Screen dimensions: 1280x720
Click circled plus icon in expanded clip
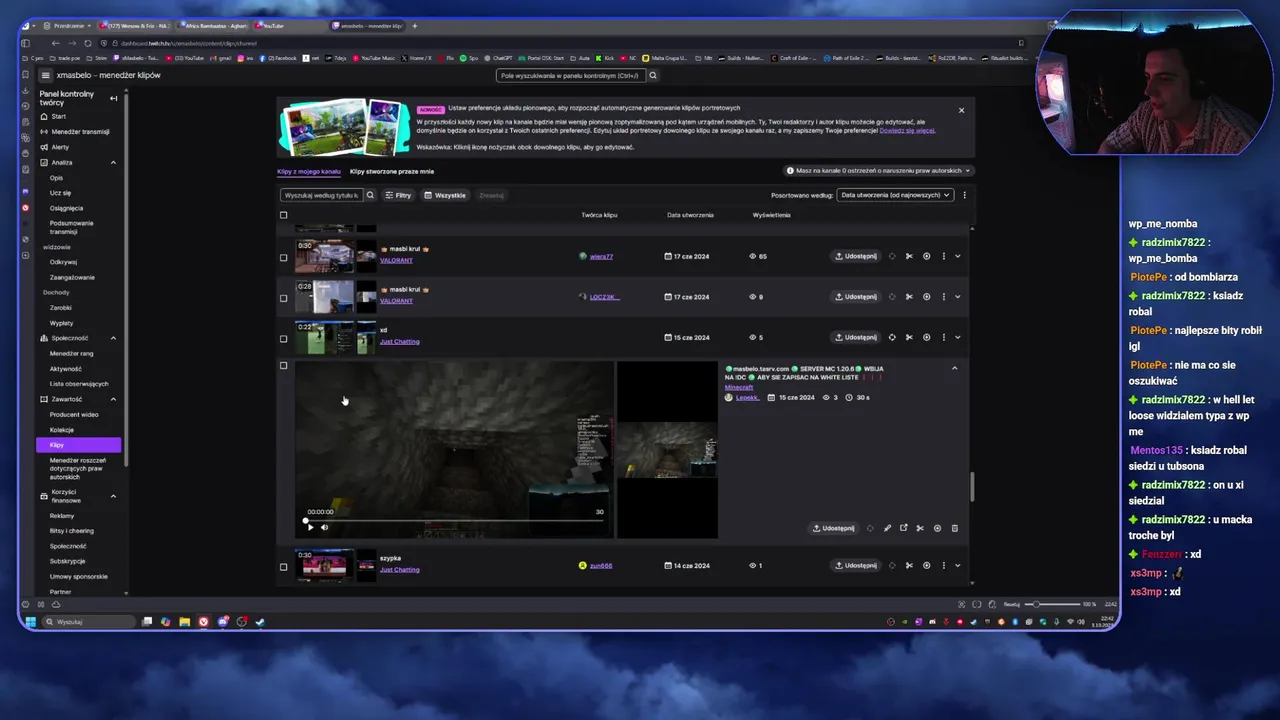[937, 528]
